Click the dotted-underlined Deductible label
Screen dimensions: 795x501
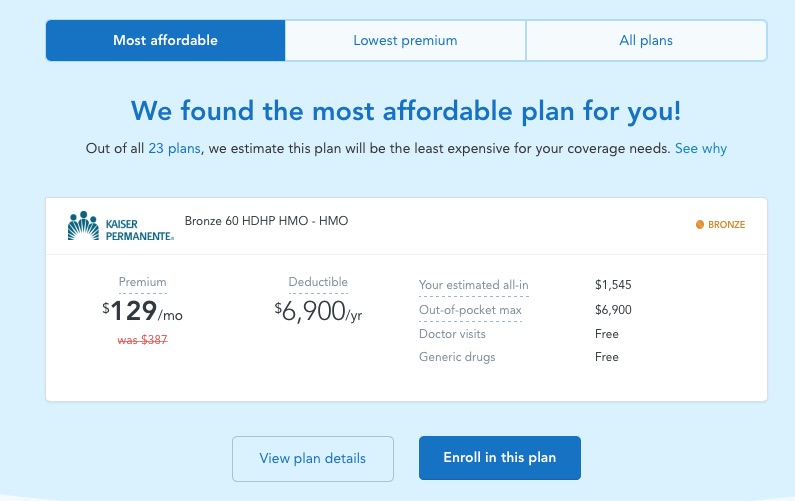point(318,282)
